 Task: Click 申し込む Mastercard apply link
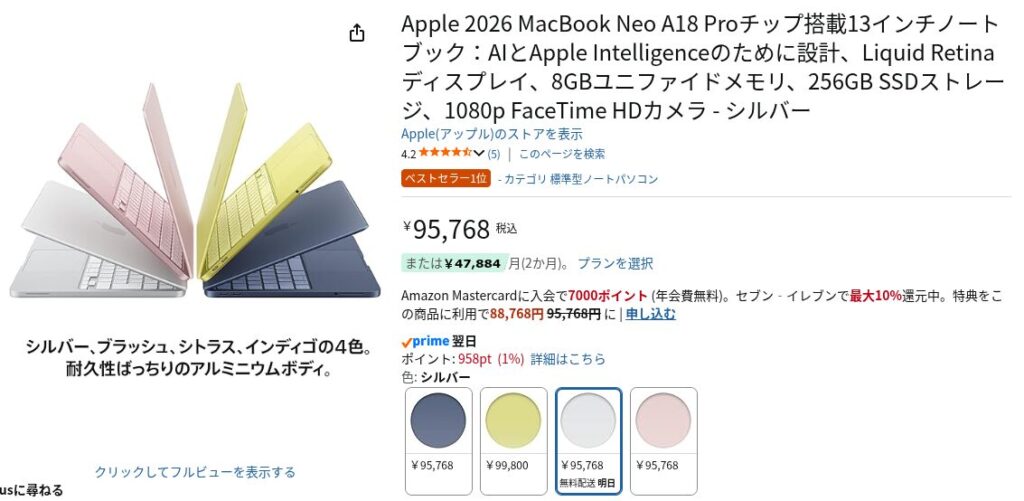pos(650,314)
